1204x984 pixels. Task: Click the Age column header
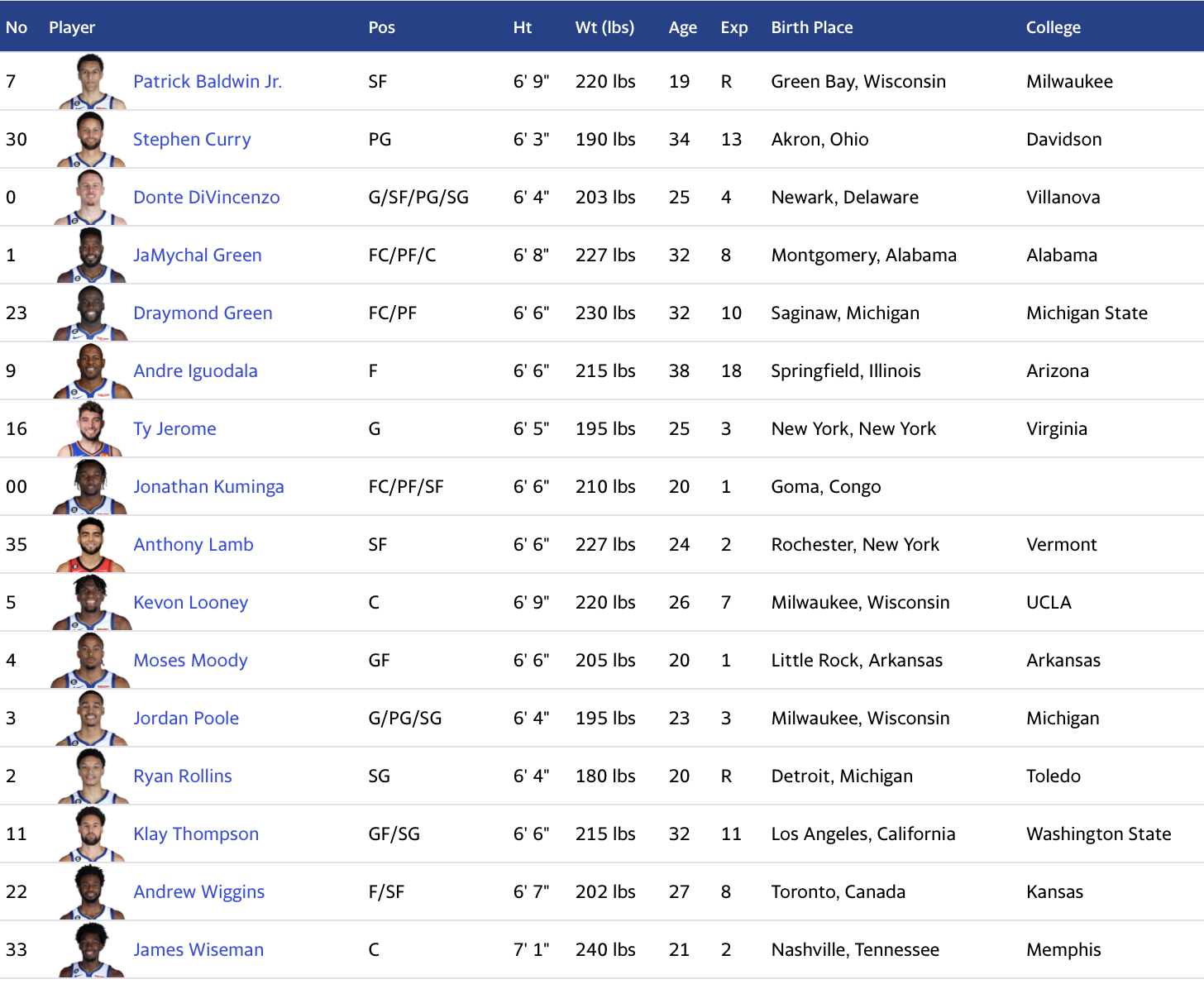pyautogui.click(x=683, y=27)
